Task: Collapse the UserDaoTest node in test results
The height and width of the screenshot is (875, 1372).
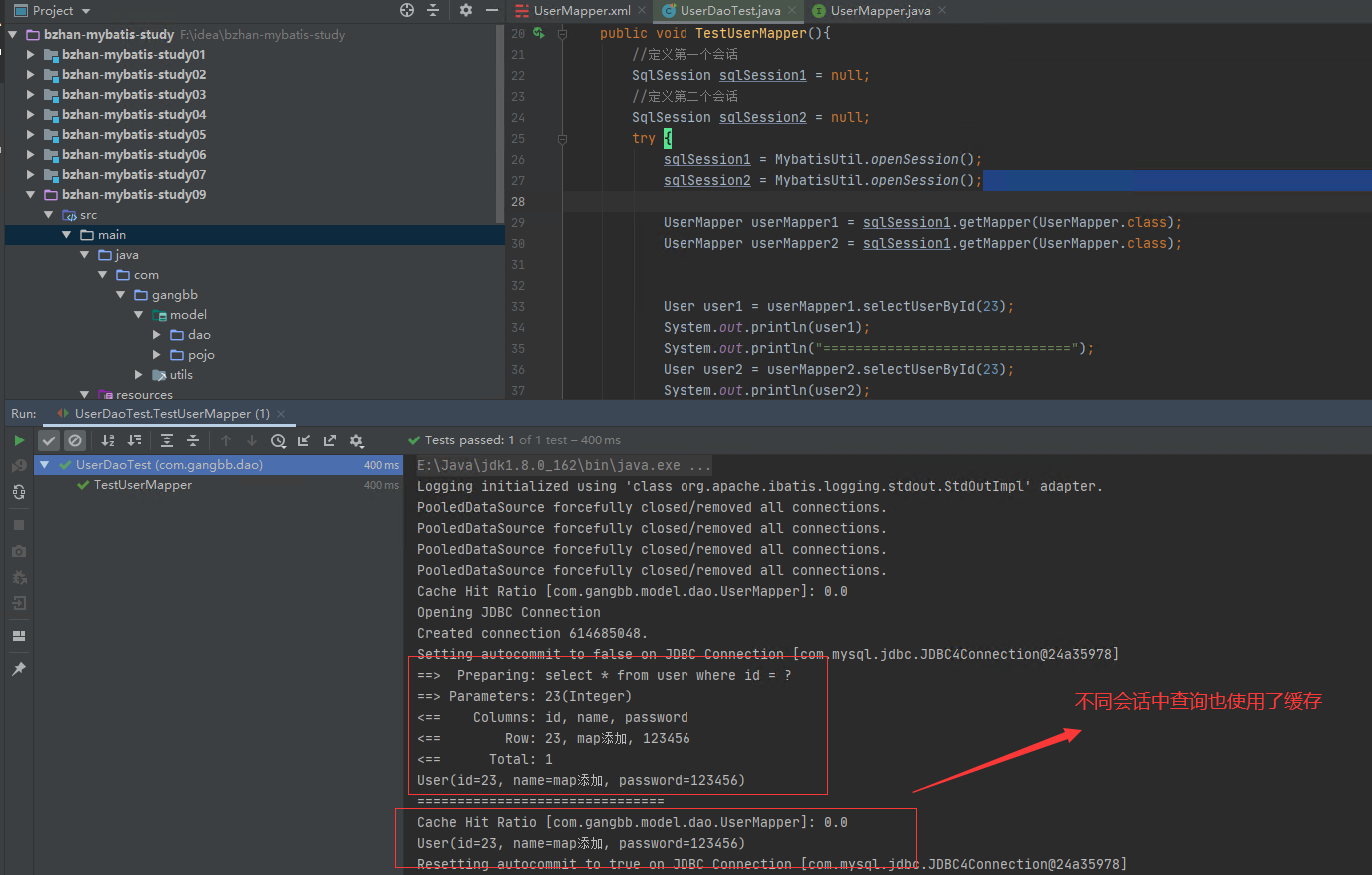Action: (44, 465)
